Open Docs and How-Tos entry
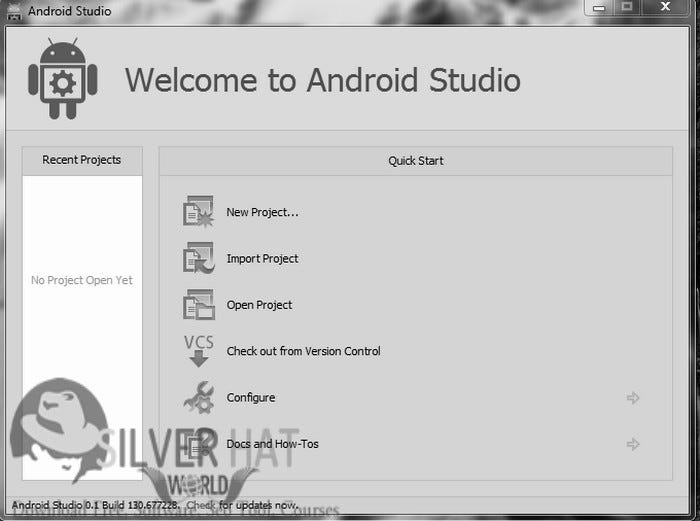This screenshot has height=521, width=700. 272,444
